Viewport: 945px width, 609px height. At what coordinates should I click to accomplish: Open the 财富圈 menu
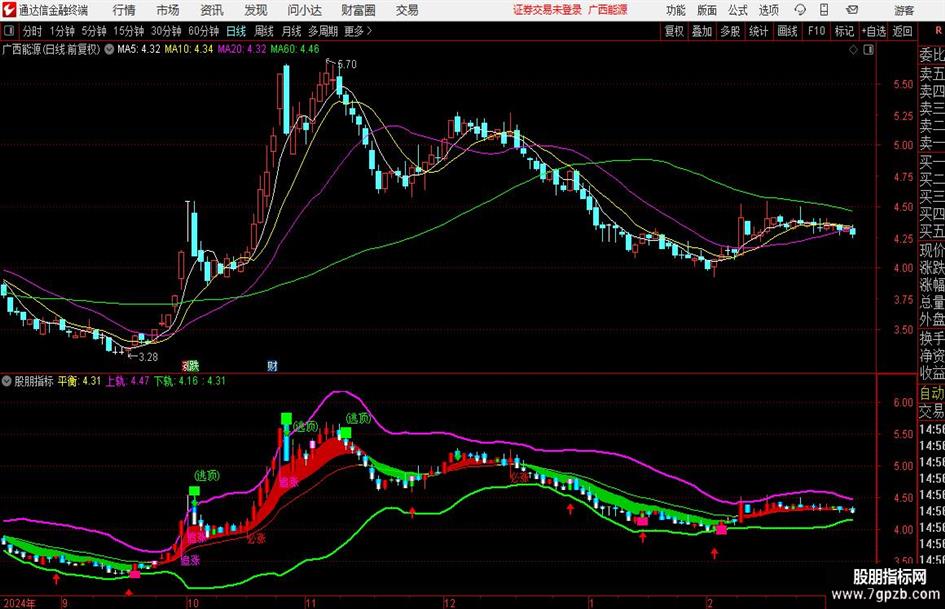(x=358, y=10)
